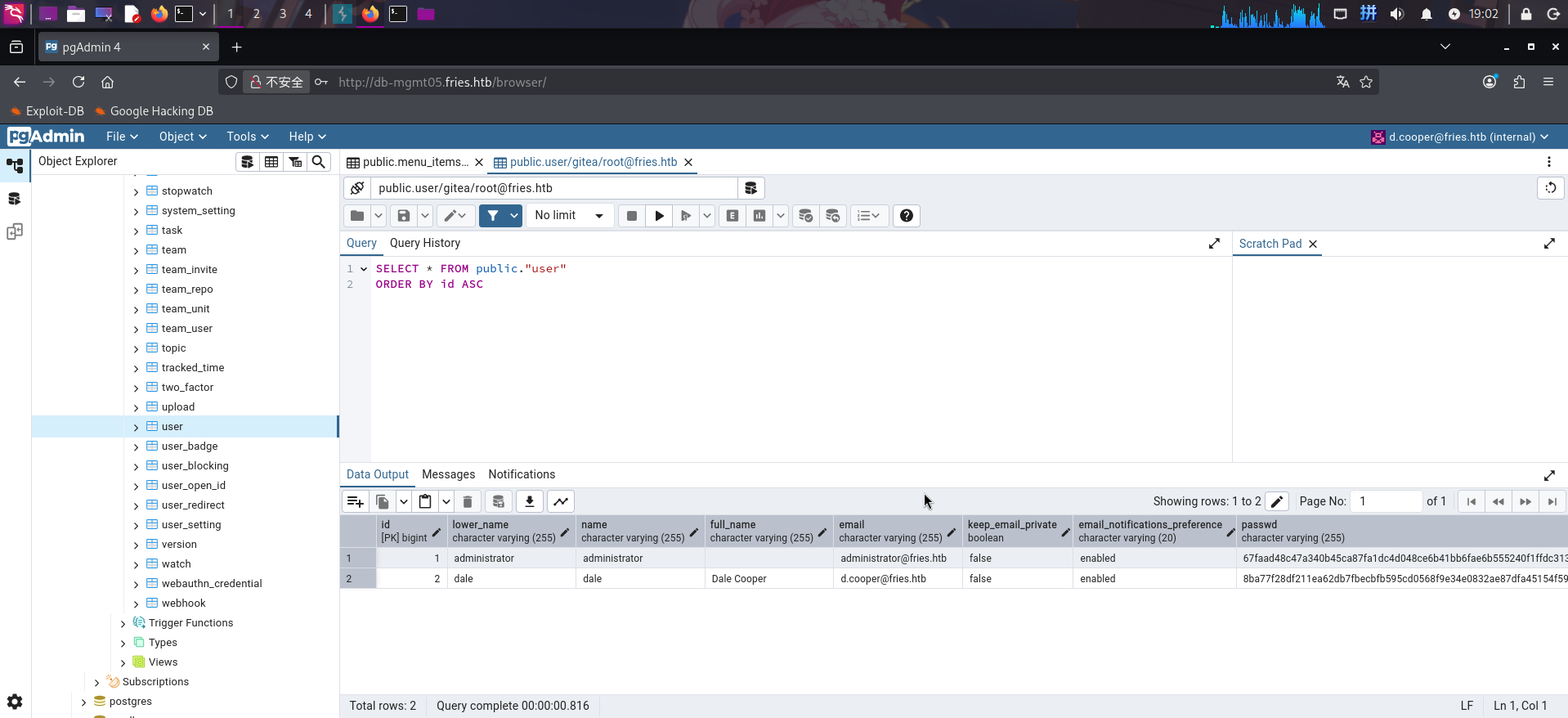This screenshot has width=1568, height=718.
Task: Open the Graph Visualiser icon
Action: coord(561,502)
